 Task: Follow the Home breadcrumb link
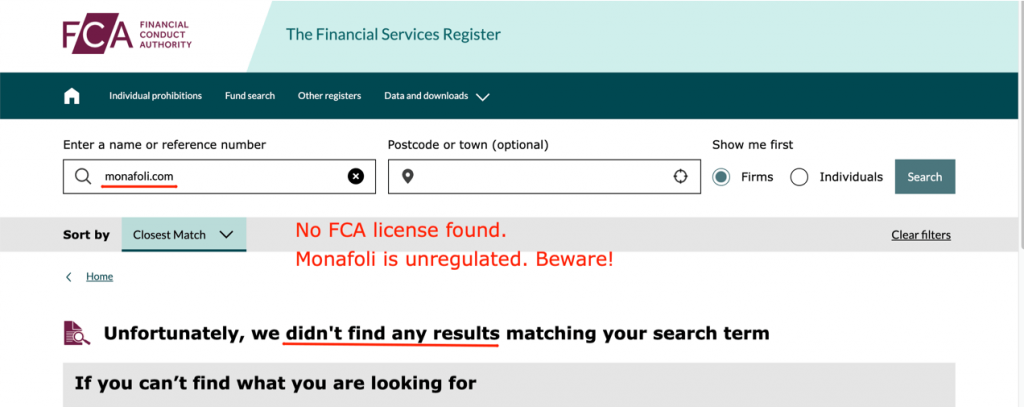99,277
